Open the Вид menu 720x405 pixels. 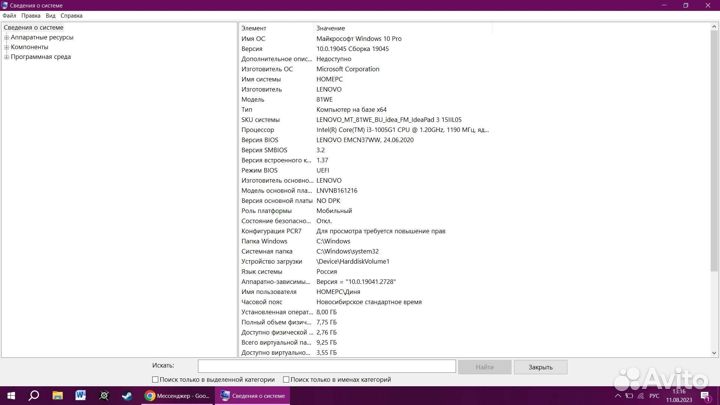pyautogui.click(x=51, y=16)
